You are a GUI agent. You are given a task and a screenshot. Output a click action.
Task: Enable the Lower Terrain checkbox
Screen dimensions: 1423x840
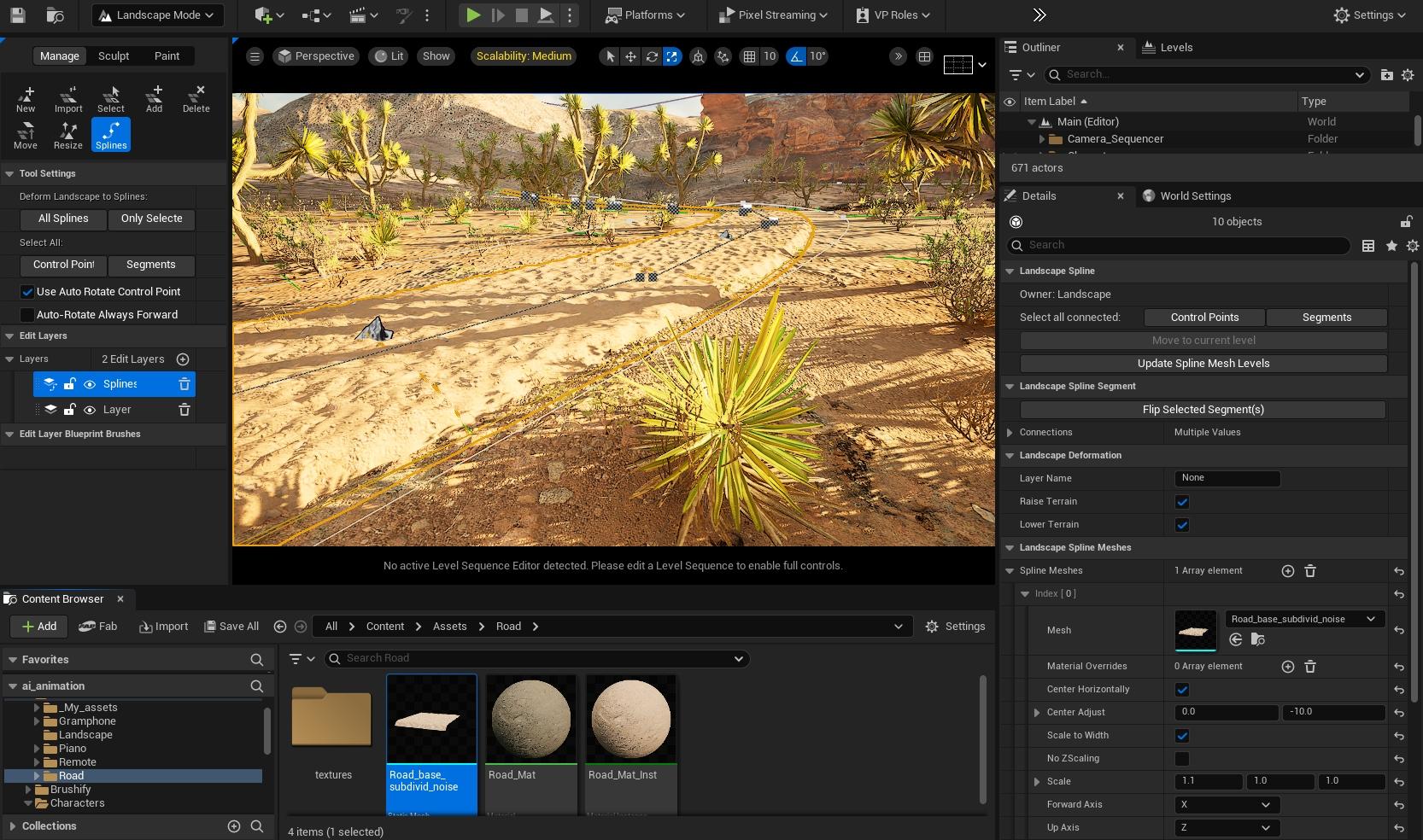1183,525
